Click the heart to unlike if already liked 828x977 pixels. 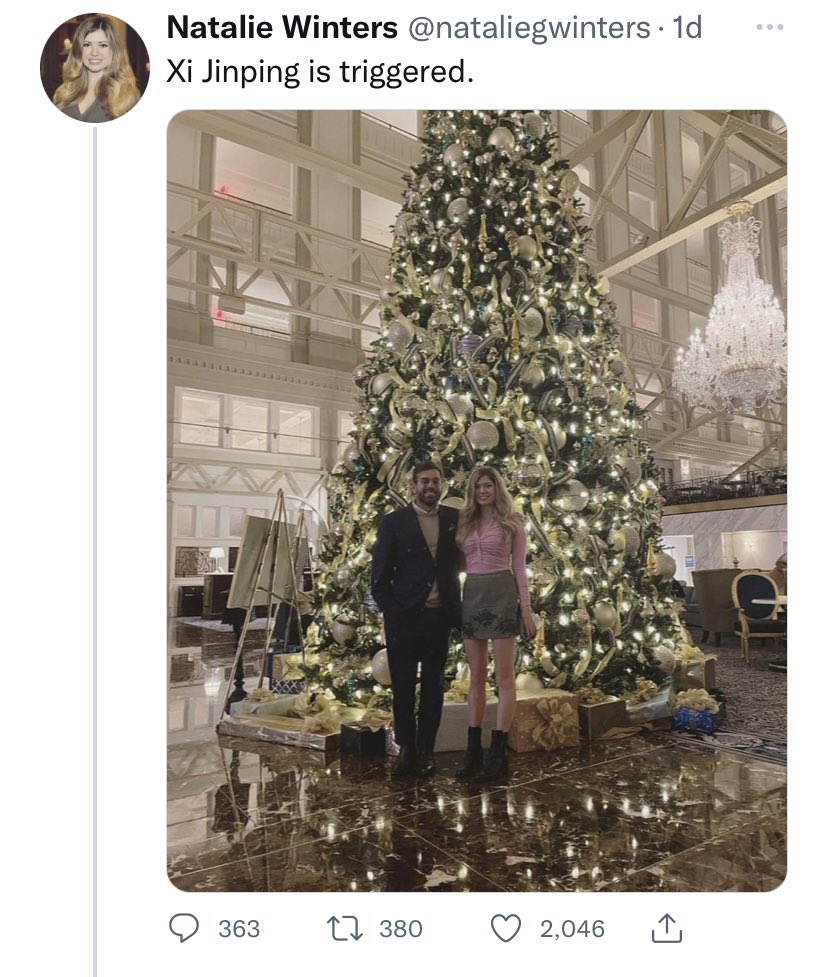pos(505,929)
